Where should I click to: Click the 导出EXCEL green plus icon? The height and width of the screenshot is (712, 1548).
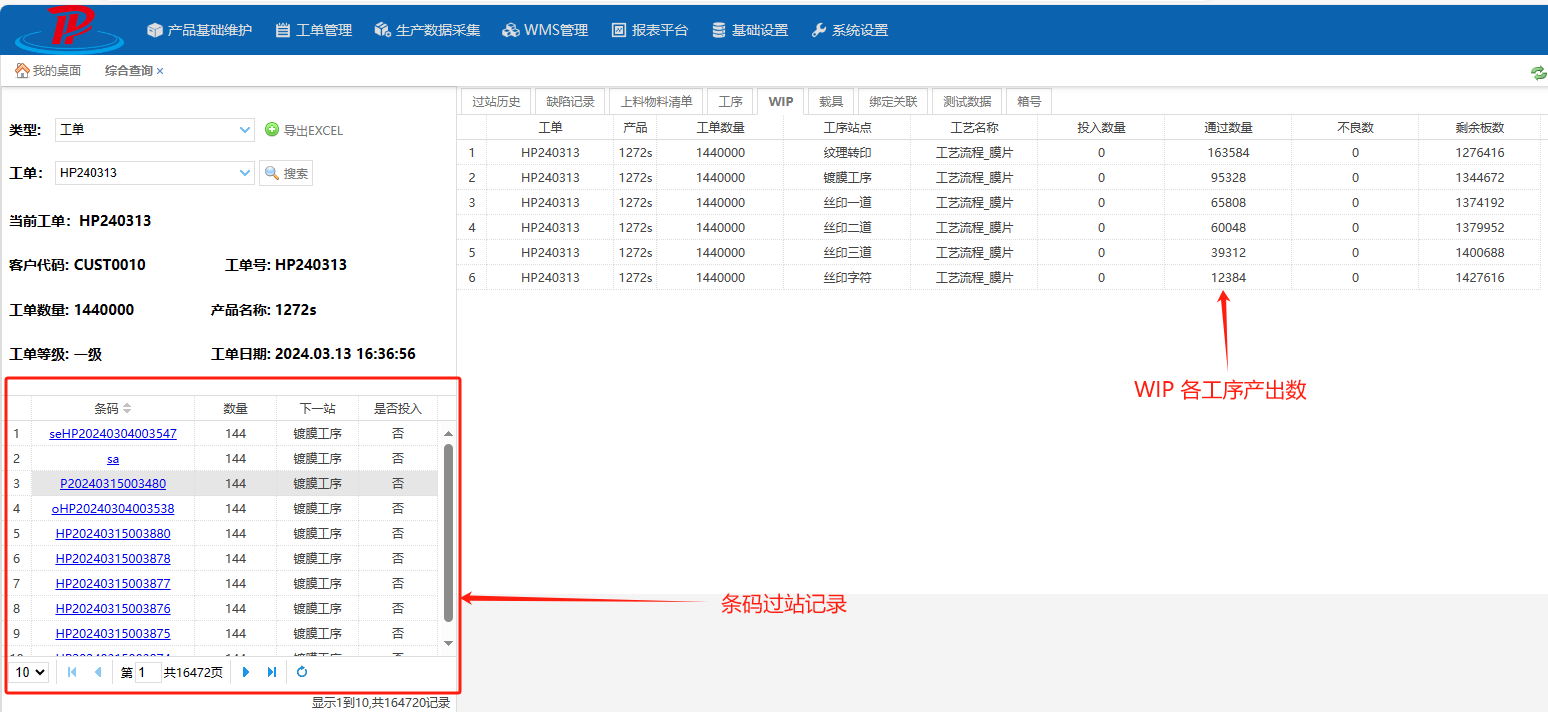272,130
